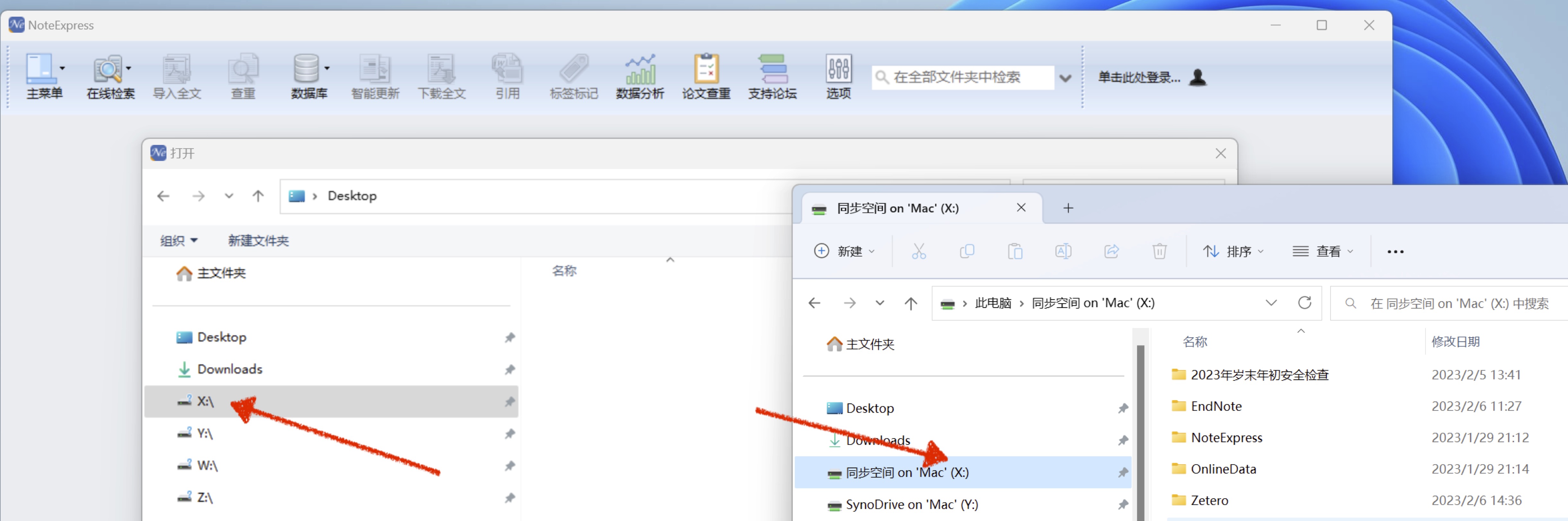Click Desktop address bar in 打开 dialog
The height and width of the screenshot is (521, 1568).
click(x=536, y=196)
